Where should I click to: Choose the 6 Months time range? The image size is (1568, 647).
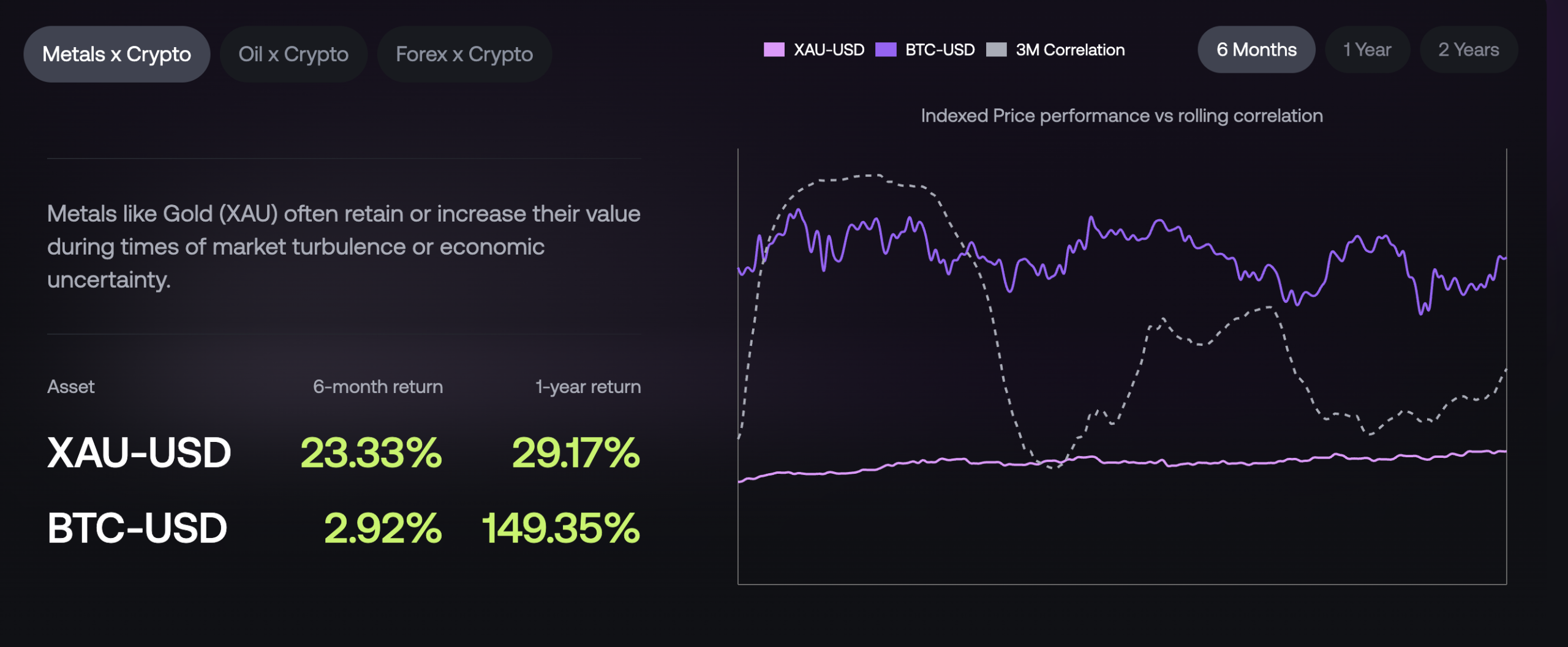tap(1256, 50)
